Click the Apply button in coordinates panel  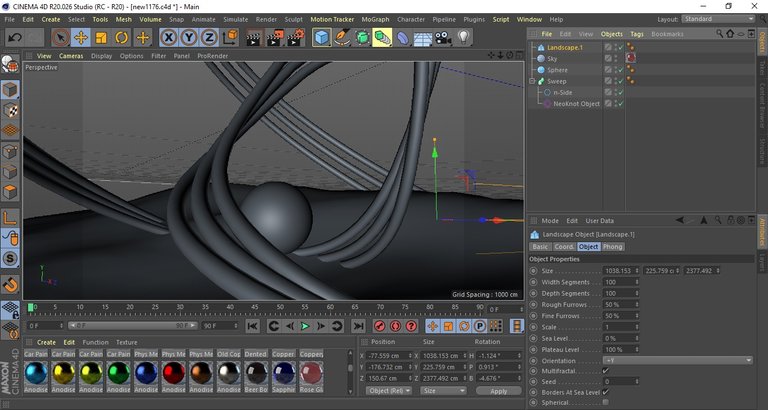(x=498, y=391)
